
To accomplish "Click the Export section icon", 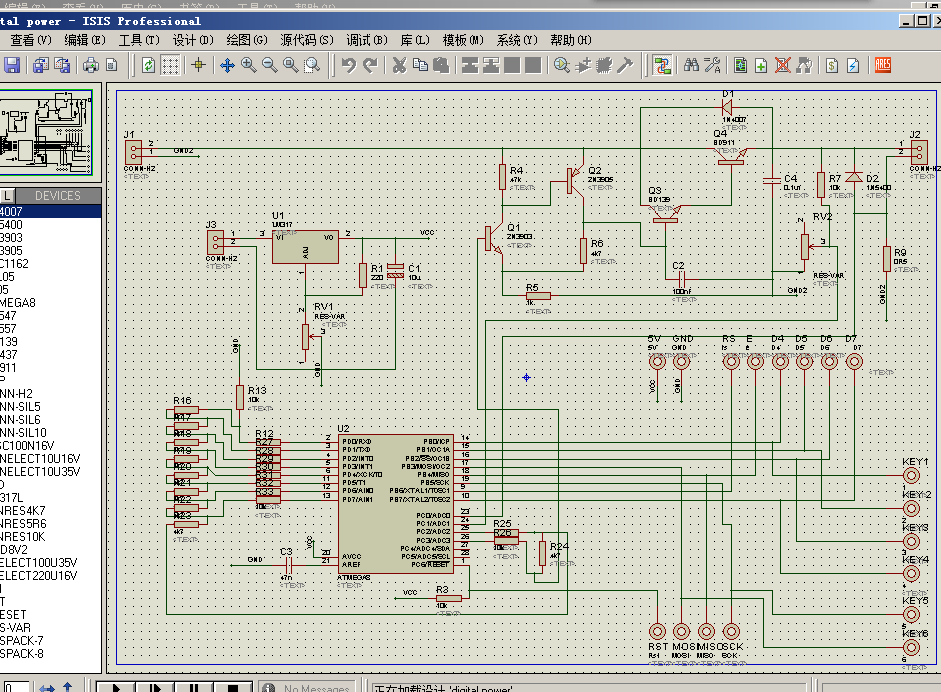I will coord(62,65).
